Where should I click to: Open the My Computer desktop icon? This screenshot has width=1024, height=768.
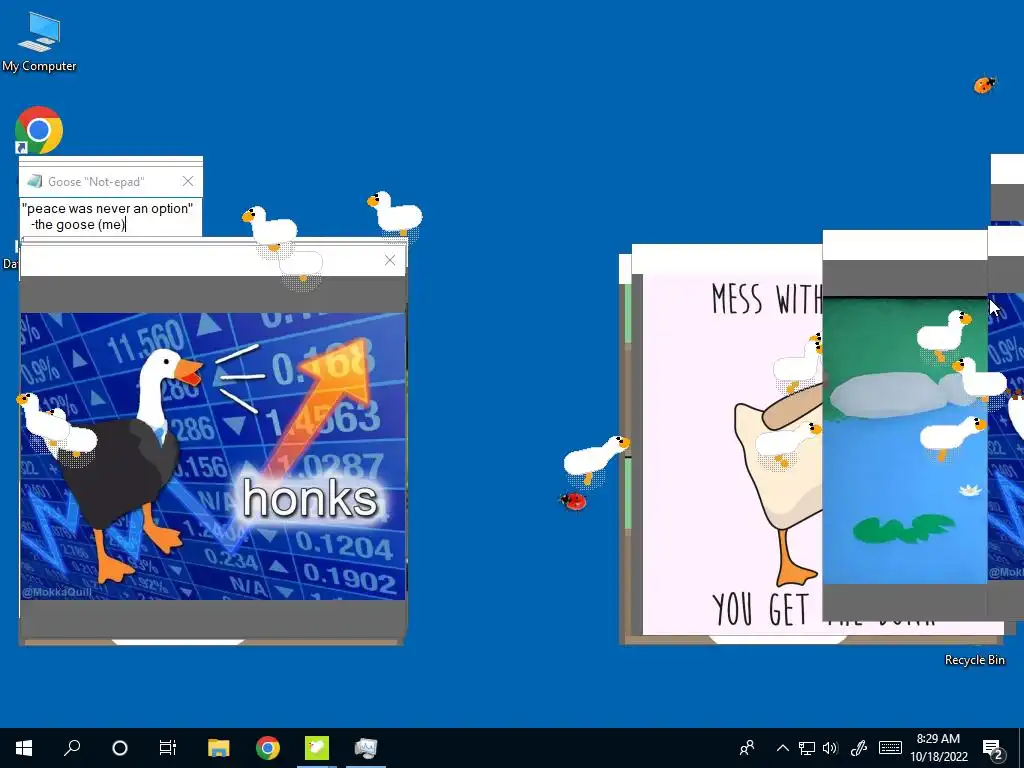tap(39, 41)
